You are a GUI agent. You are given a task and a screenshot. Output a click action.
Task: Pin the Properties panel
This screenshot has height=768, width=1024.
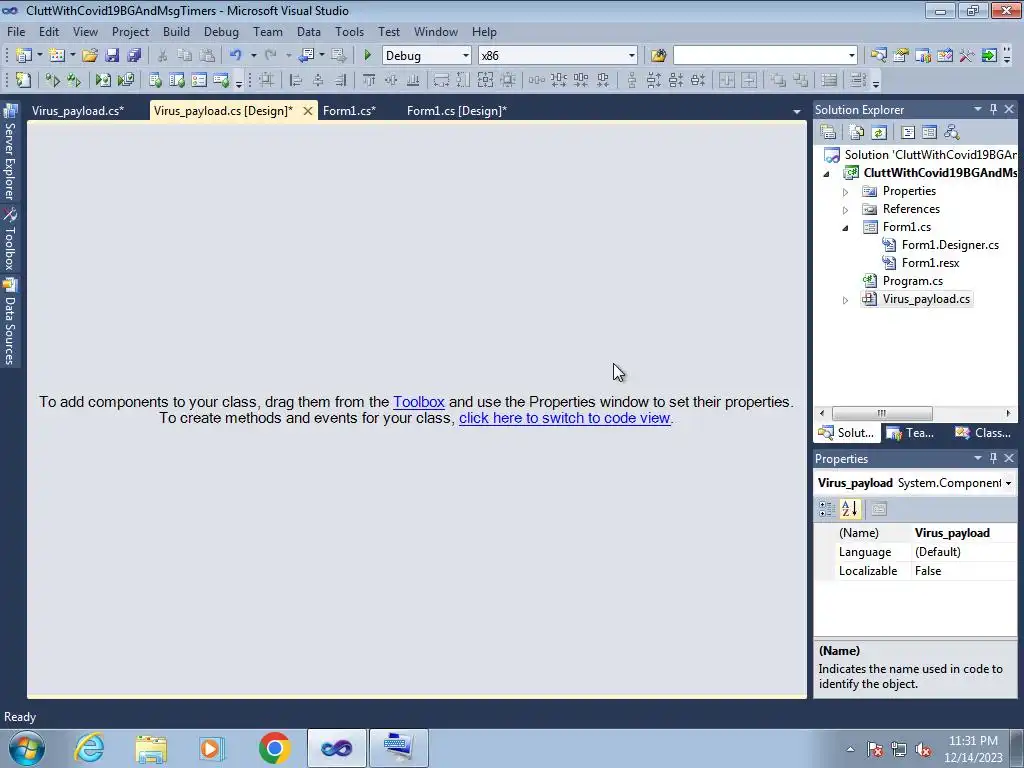coord(993,458)
